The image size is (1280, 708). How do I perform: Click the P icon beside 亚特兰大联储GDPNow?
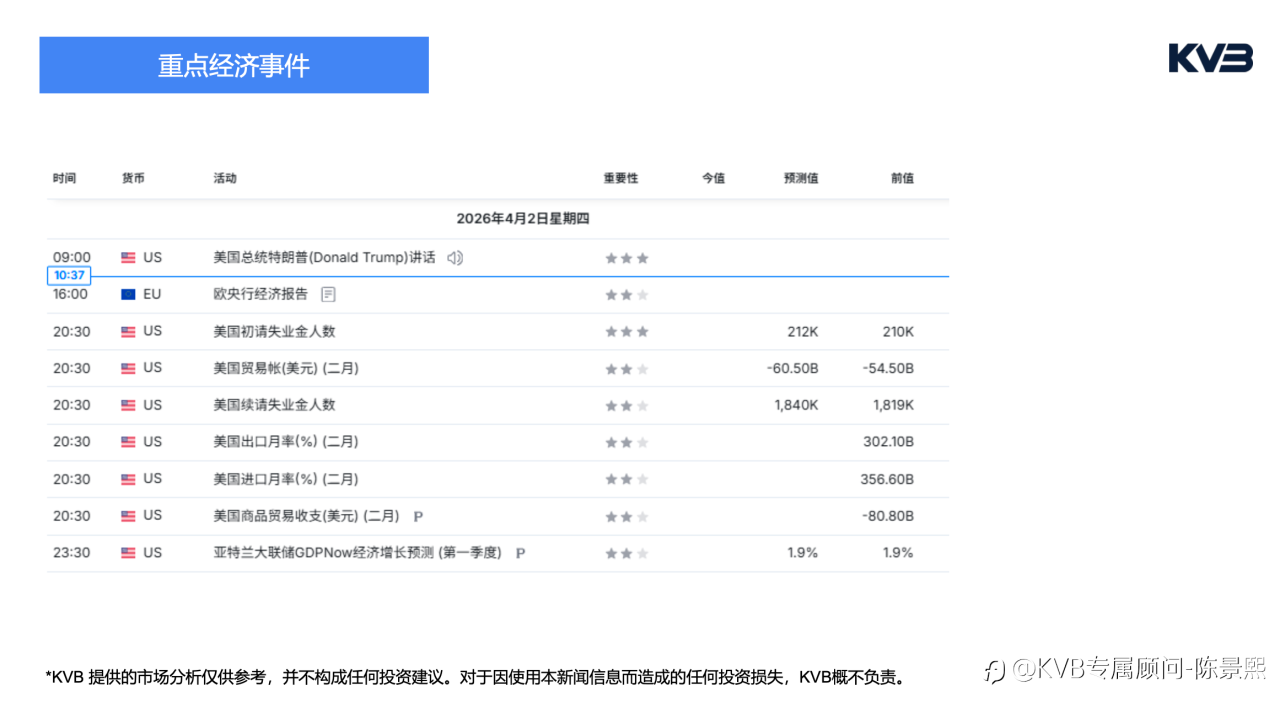(520, 553)
